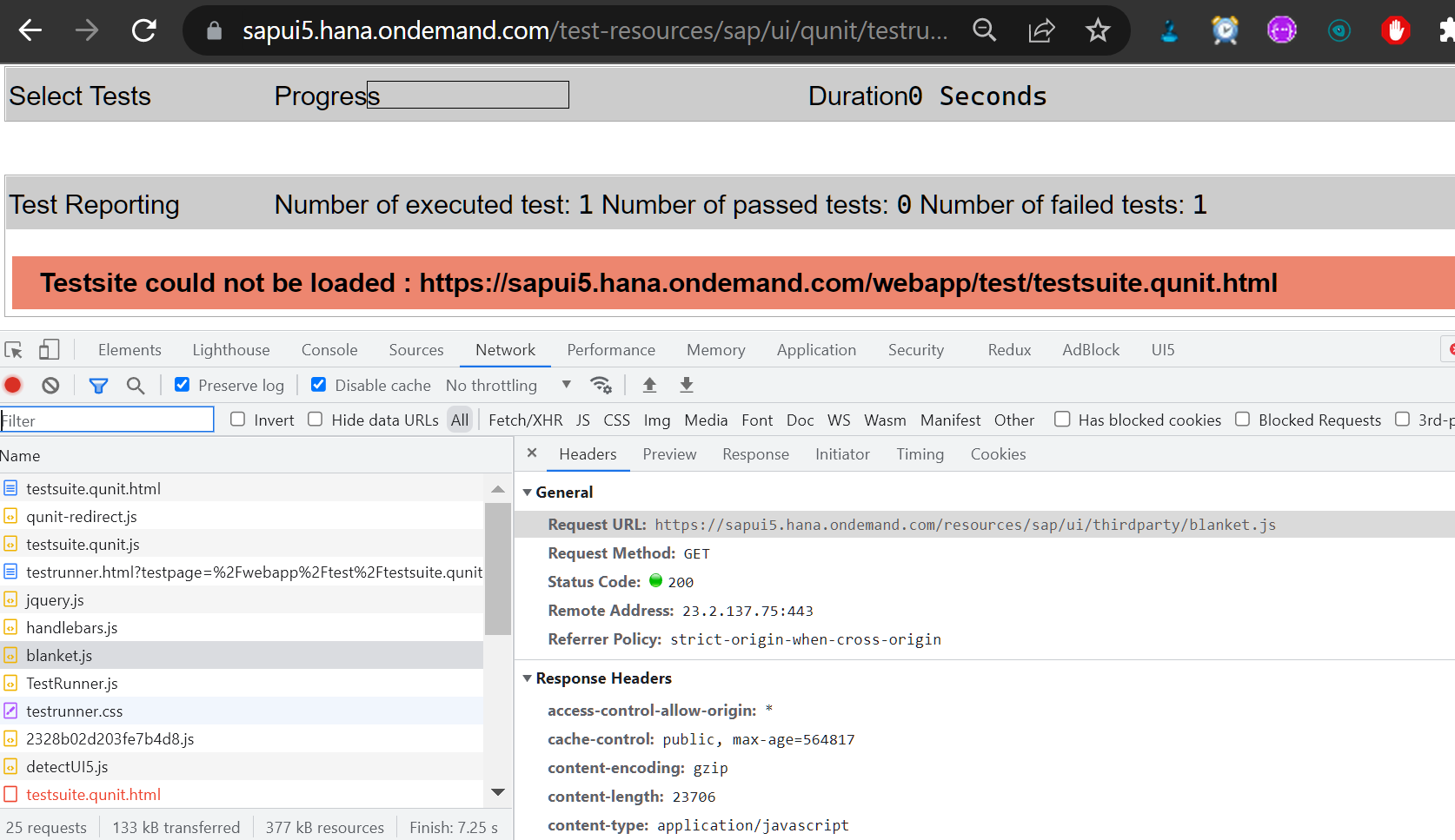Bookmark this page with the star
Image resolution: width=1455 pixels, height=840 pixels.
coord(1098,30)
